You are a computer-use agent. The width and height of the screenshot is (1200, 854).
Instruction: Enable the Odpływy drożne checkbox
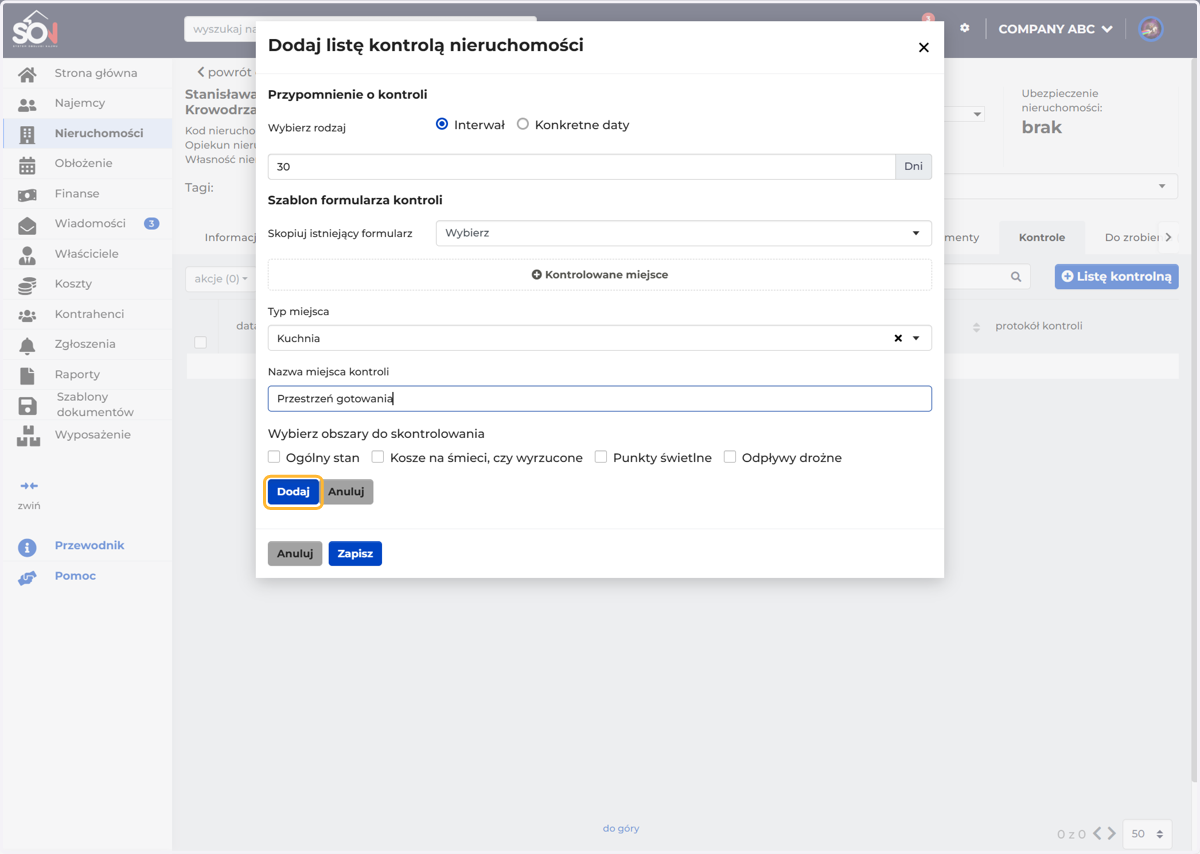(x=730, y=457)
